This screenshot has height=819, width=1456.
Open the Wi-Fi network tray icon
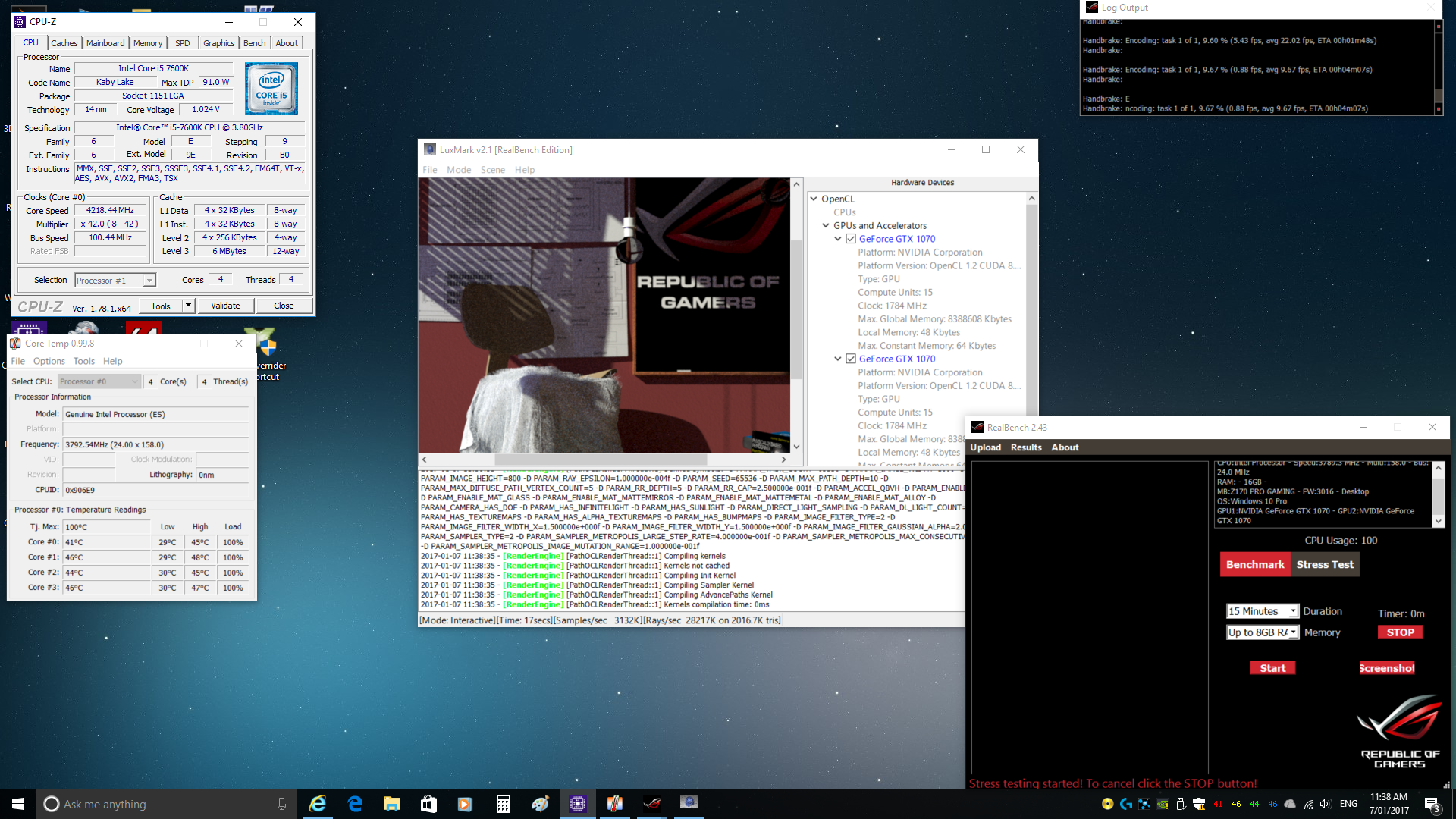click(x=1308, y=804)
